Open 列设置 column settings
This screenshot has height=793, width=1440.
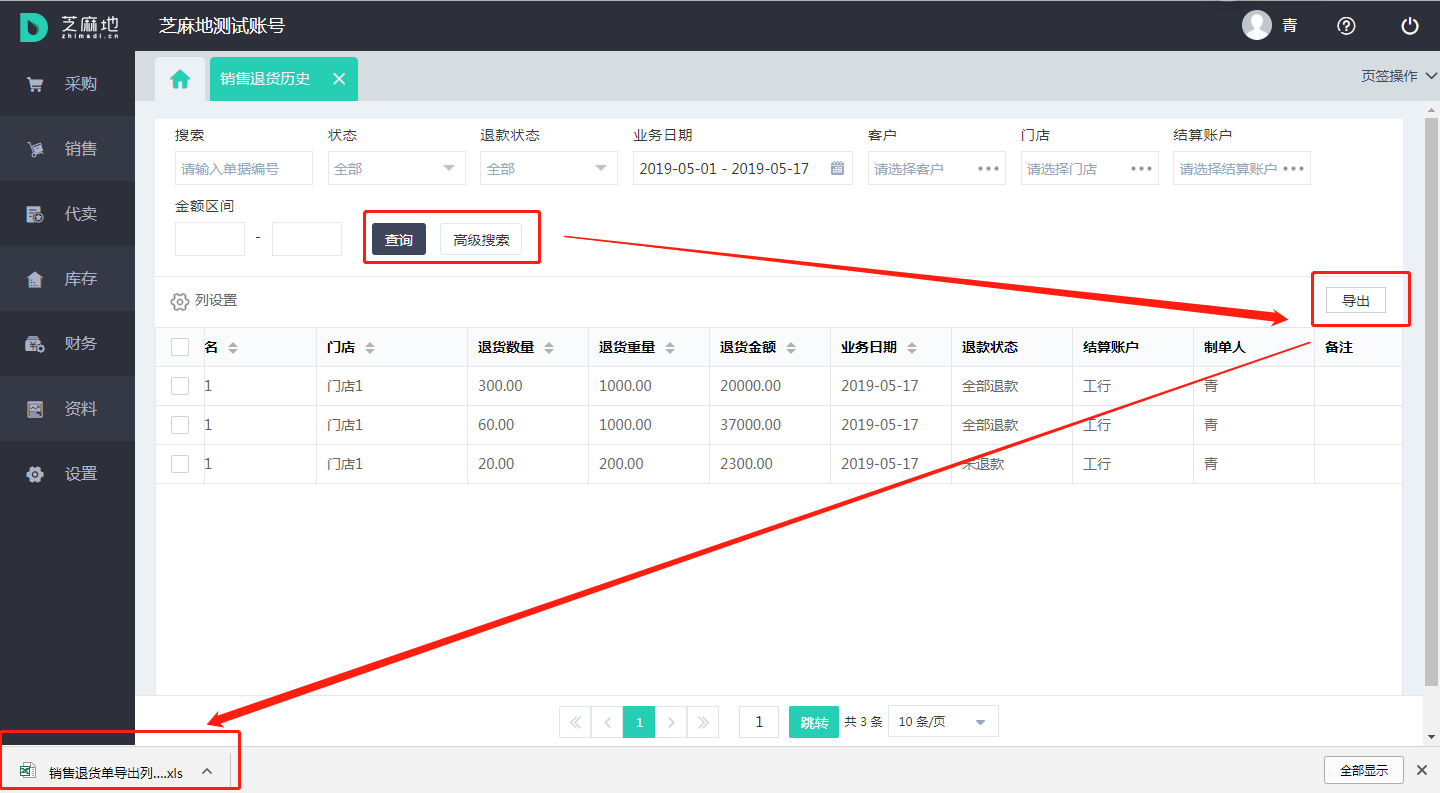204,301
